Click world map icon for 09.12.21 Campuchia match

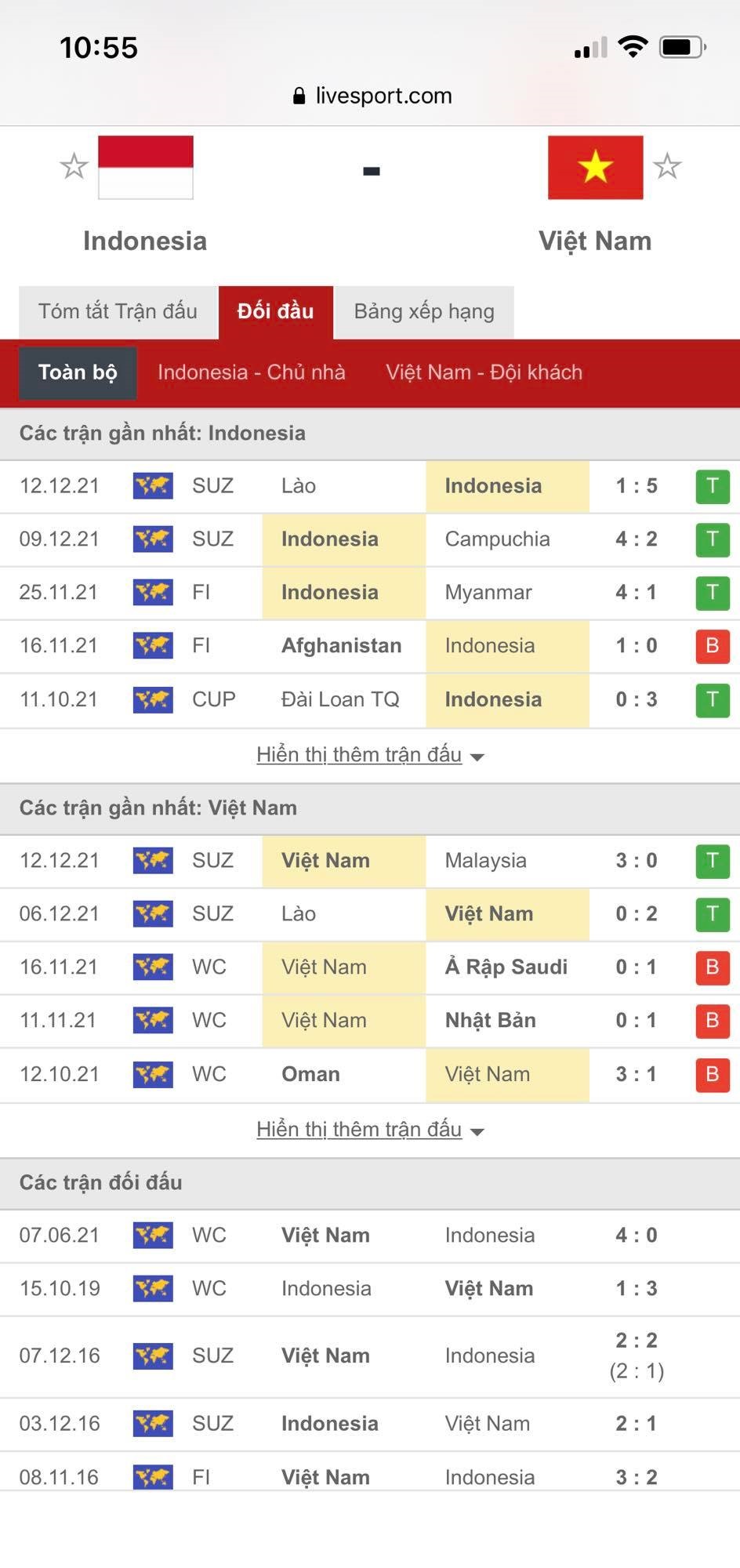tap(153, 539)
